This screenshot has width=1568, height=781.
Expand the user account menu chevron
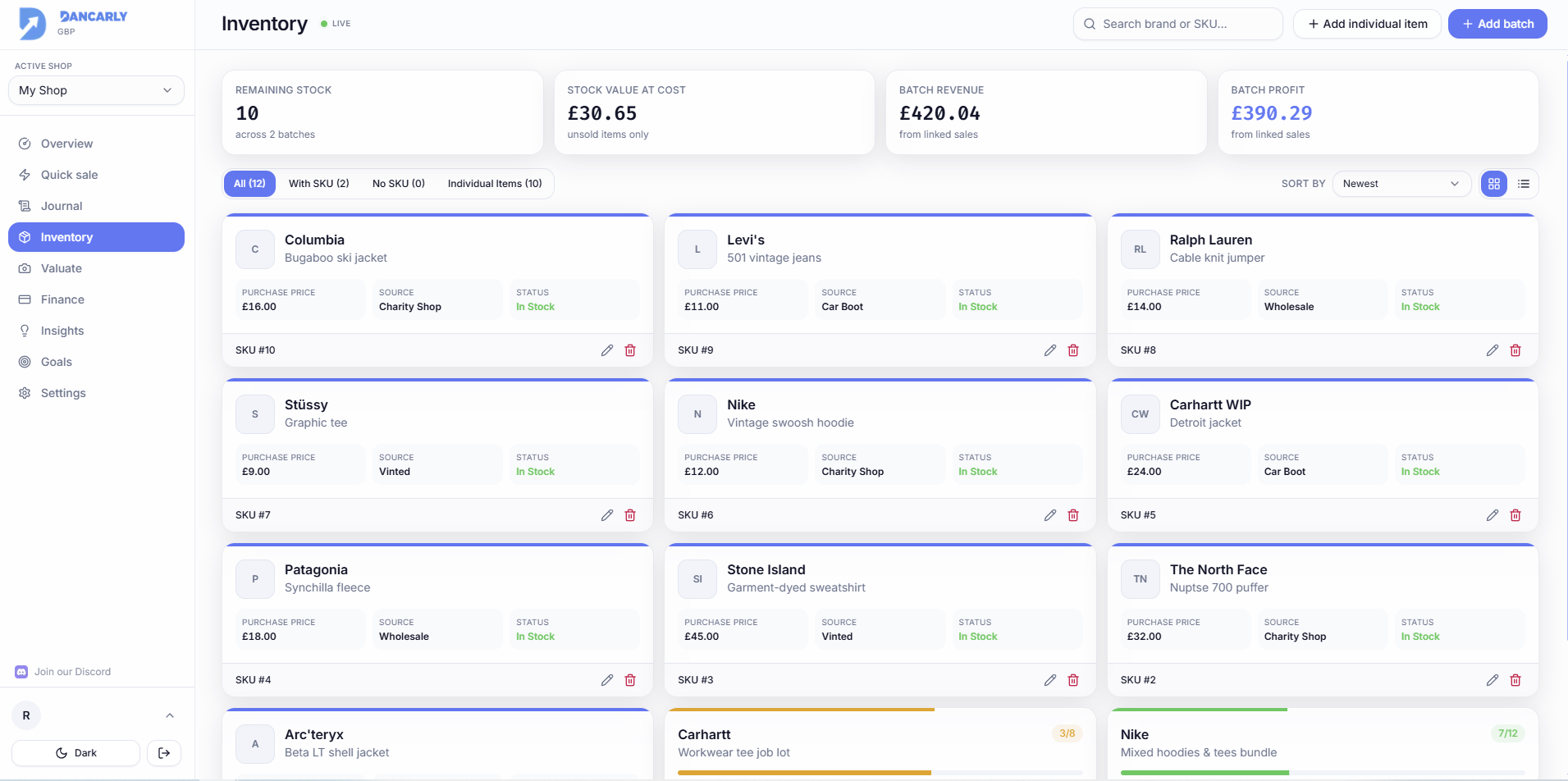tap(170, 715)
